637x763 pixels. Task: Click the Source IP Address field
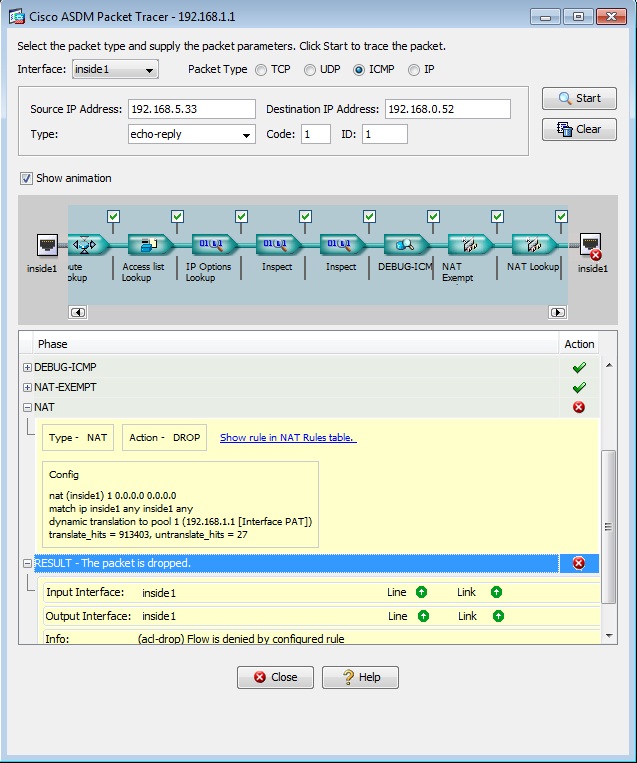192,109
